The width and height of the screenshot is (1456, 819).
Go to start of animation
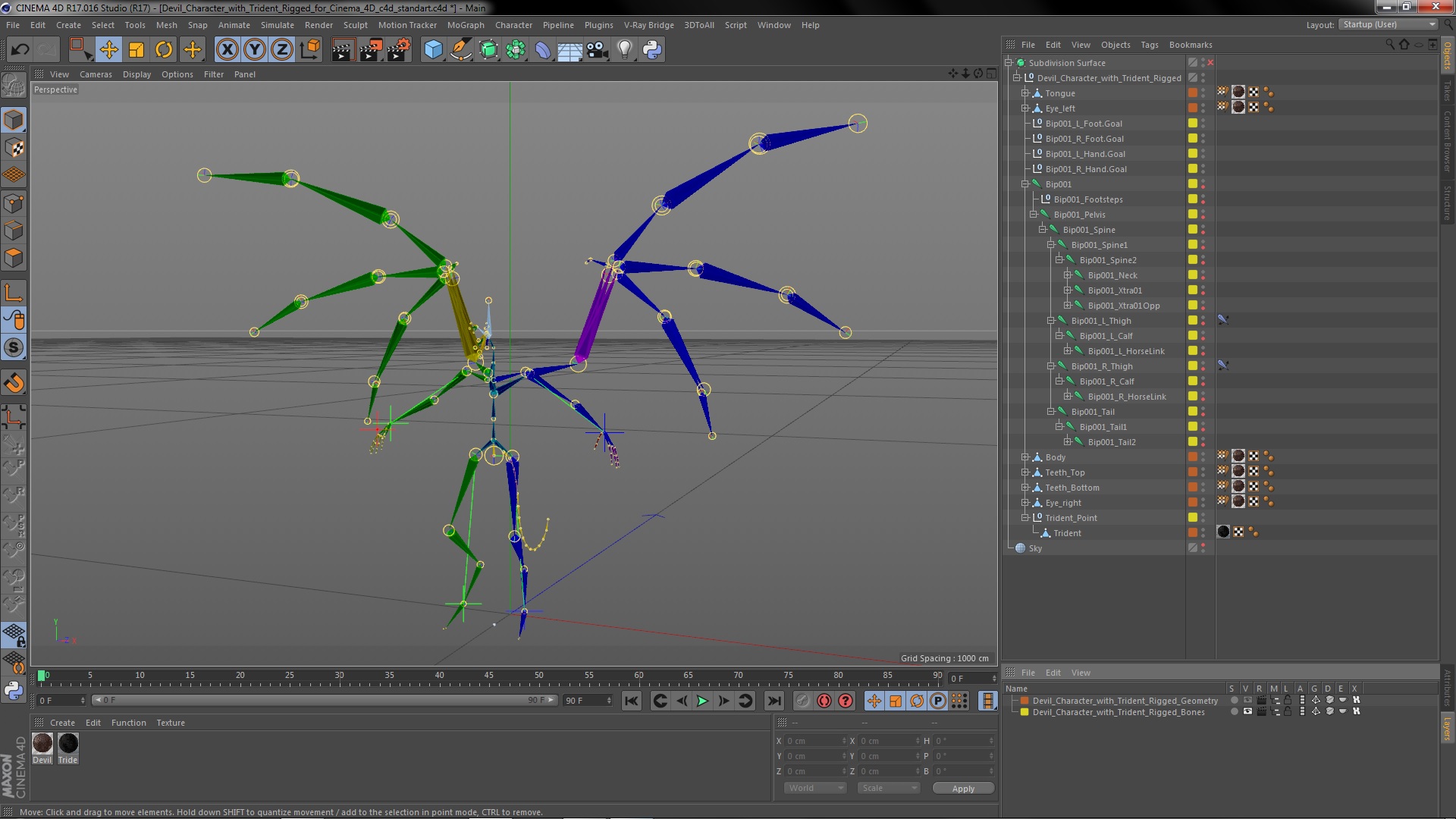tap(631, 701)
